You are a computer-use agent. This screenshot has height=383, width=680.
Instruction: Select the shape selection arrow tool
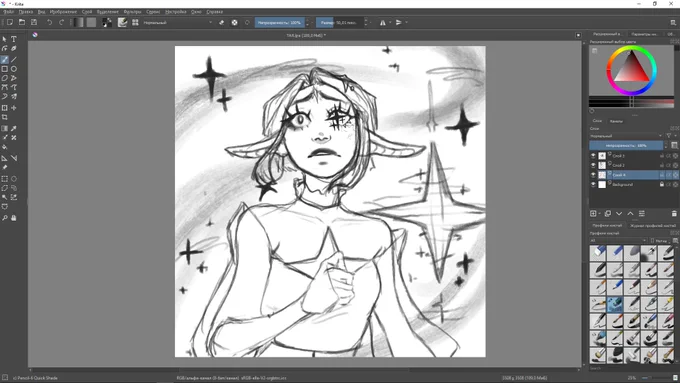(4, 39)
